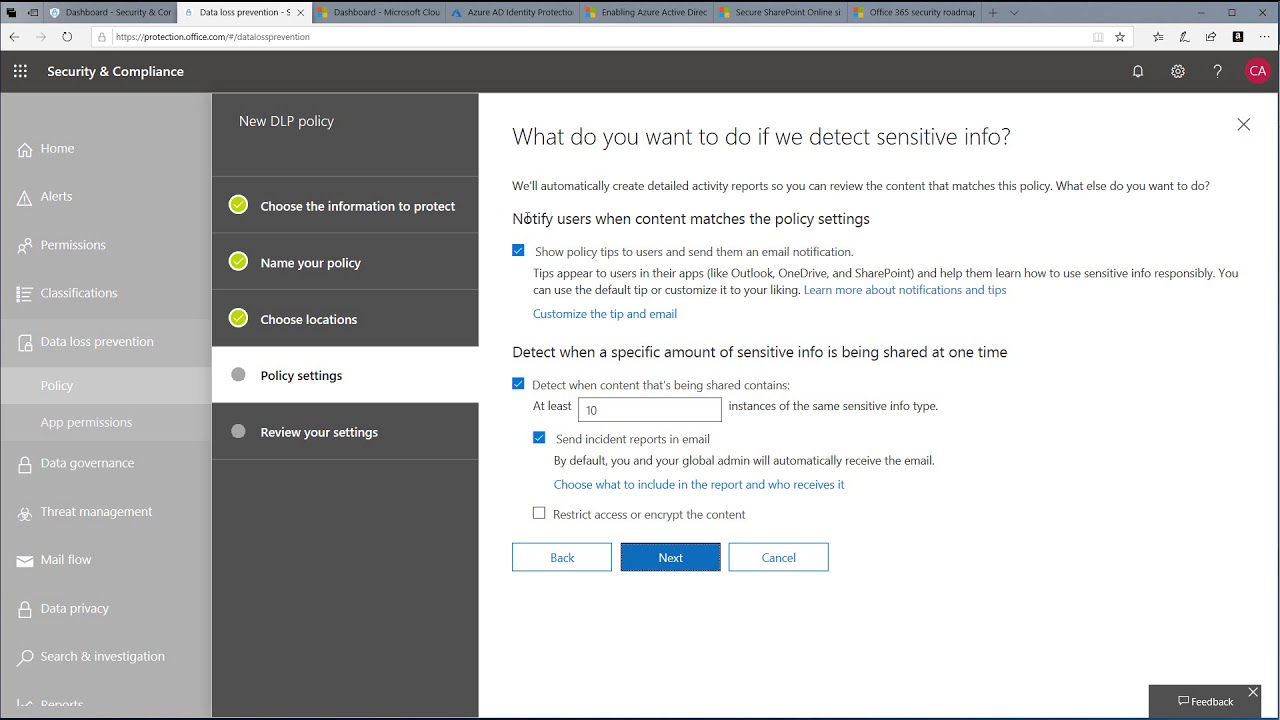The width and height of the screenshot is (1280, 720).
Task: Open the app launcher waffle icon
Action: tap(20, 71)
